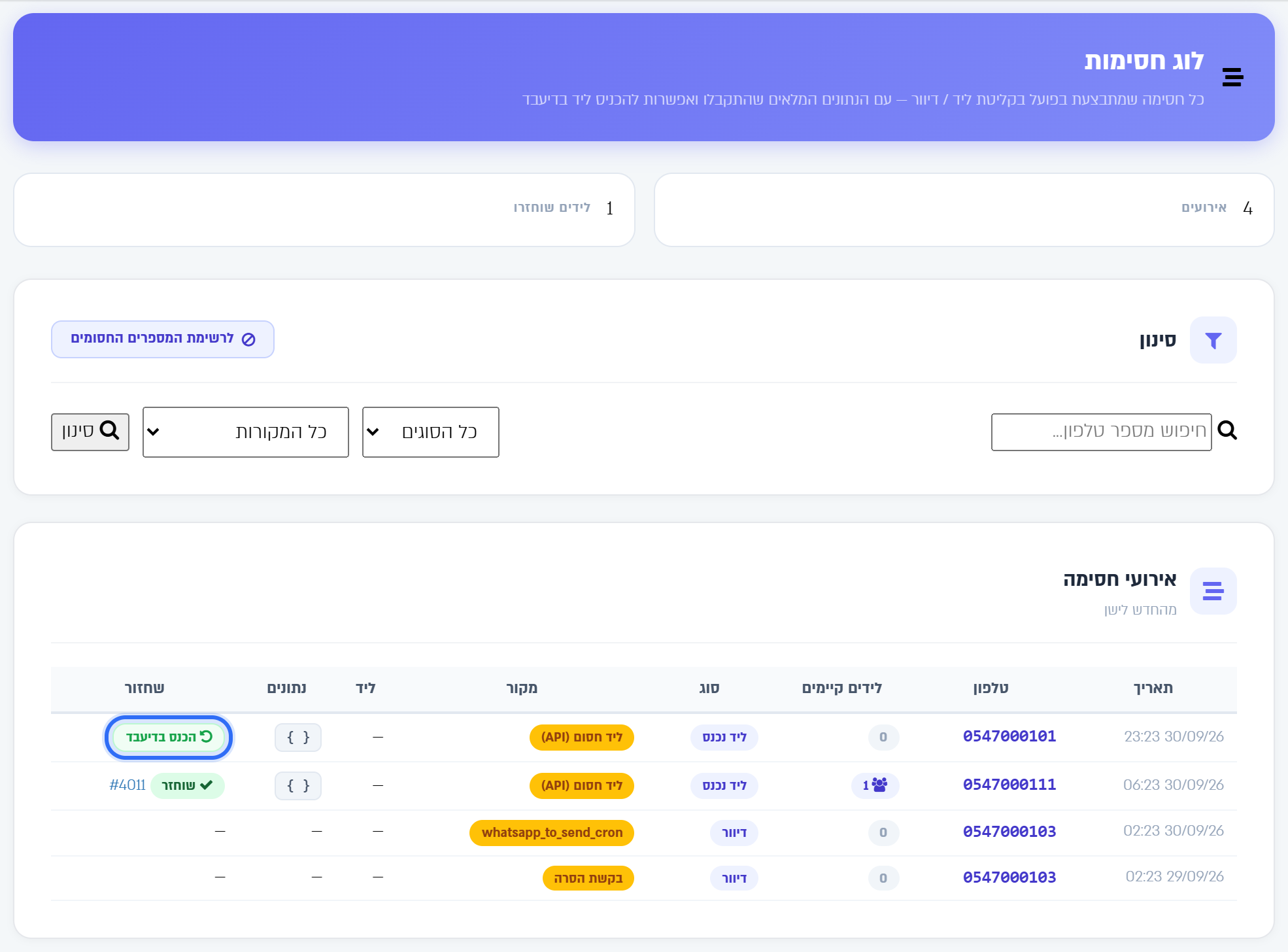The height and width of the screenshot is (952, 1288).
Task: Click phone number 0547000101
Action: click(x=1009, y=737)
